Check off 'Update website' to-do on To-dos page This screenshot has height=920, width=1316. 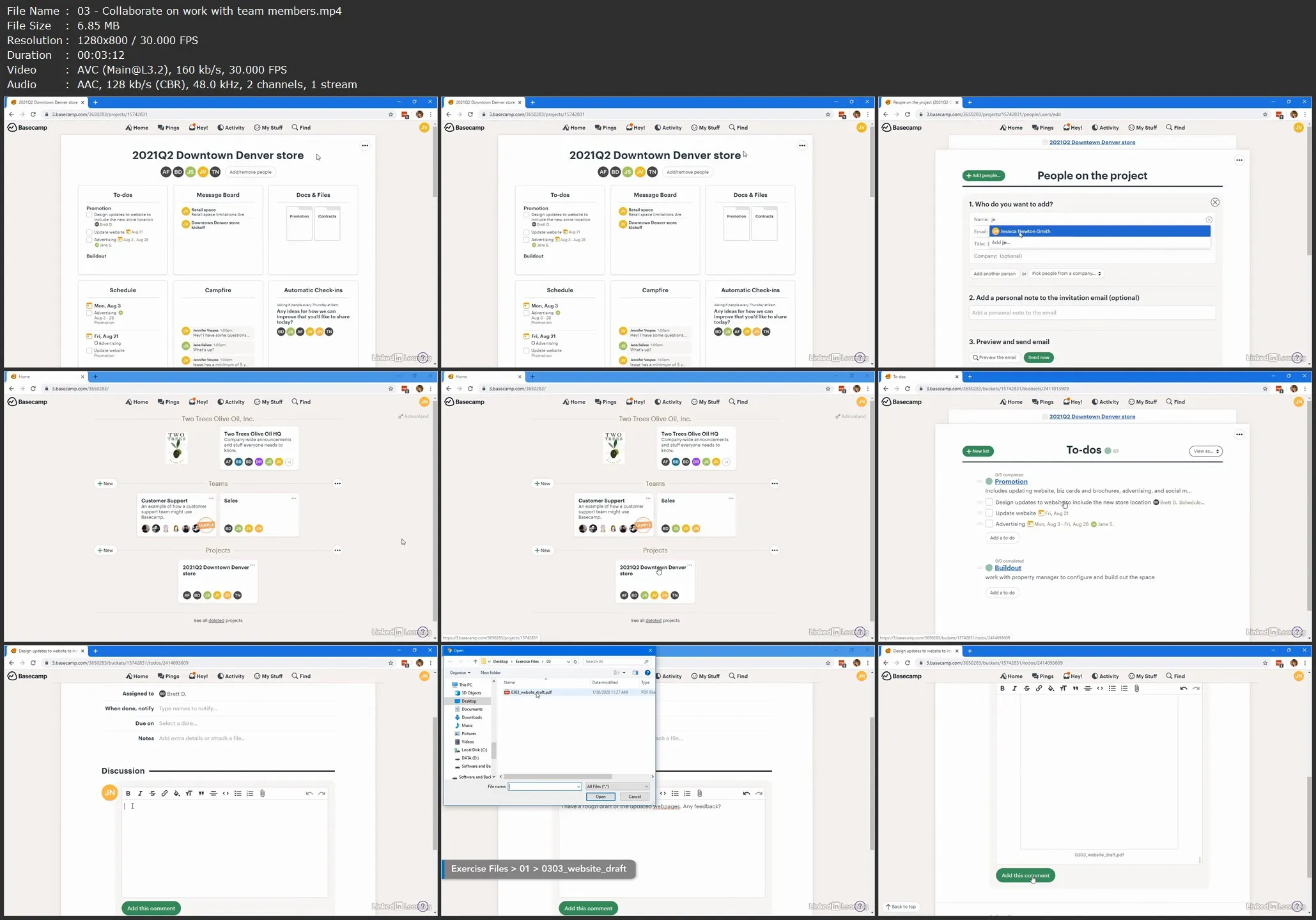(989, 513)
